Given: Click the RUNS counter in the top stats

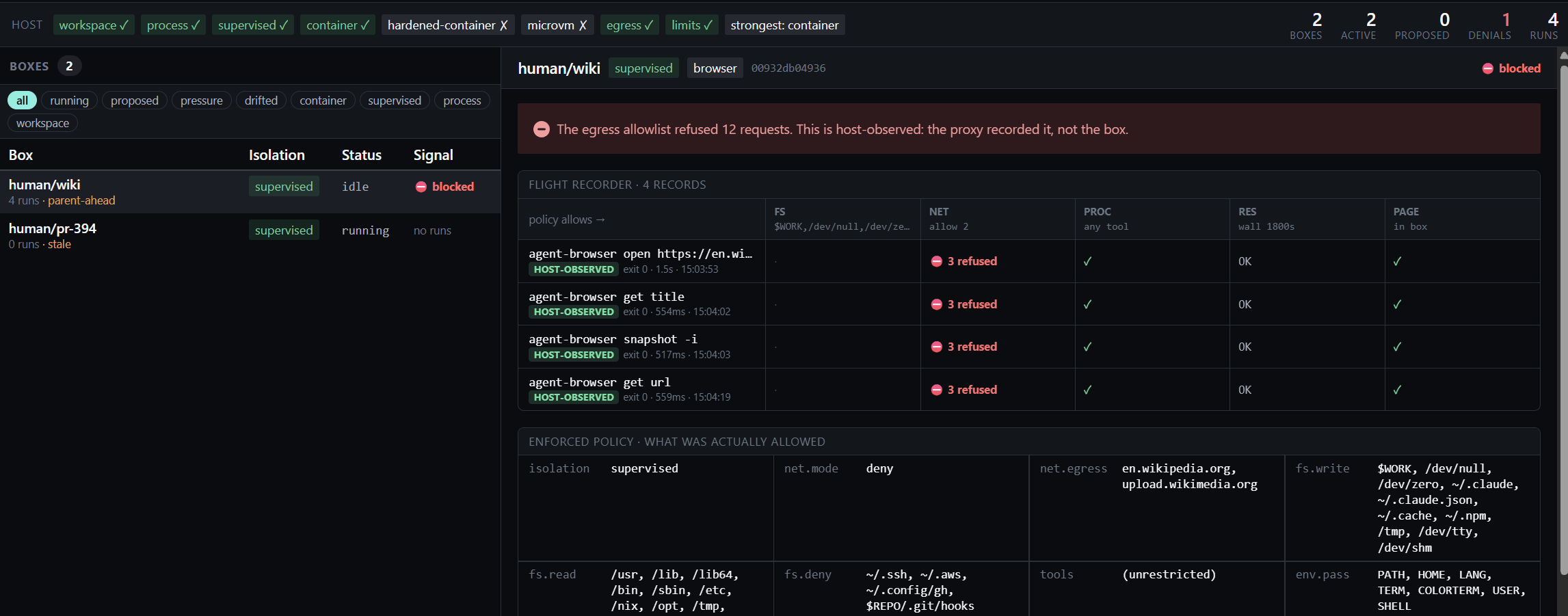Looking at the screenshot, I should (x=1544, y=26).
